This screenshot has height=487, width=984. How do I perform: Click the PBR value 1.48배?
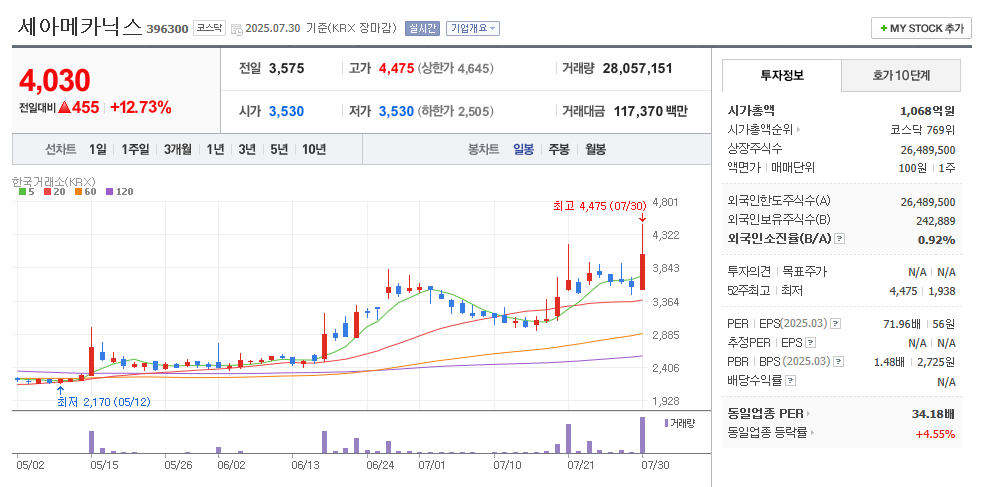[x=889, y=361]
